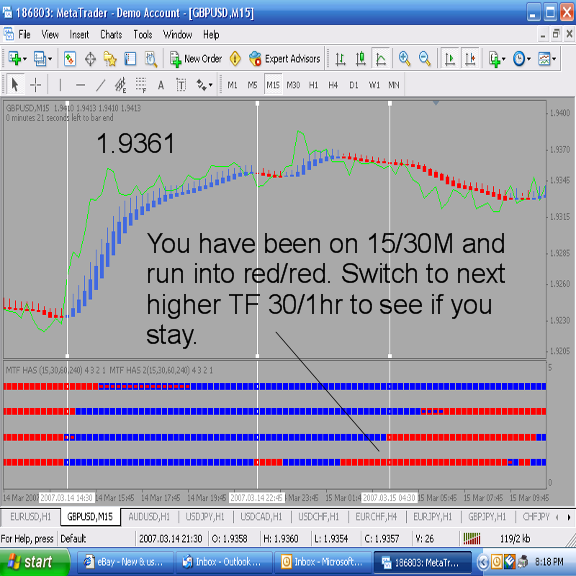Switch to M5 timeframe
This screenshot has width=576, height=576.
(x=252, y=85)
